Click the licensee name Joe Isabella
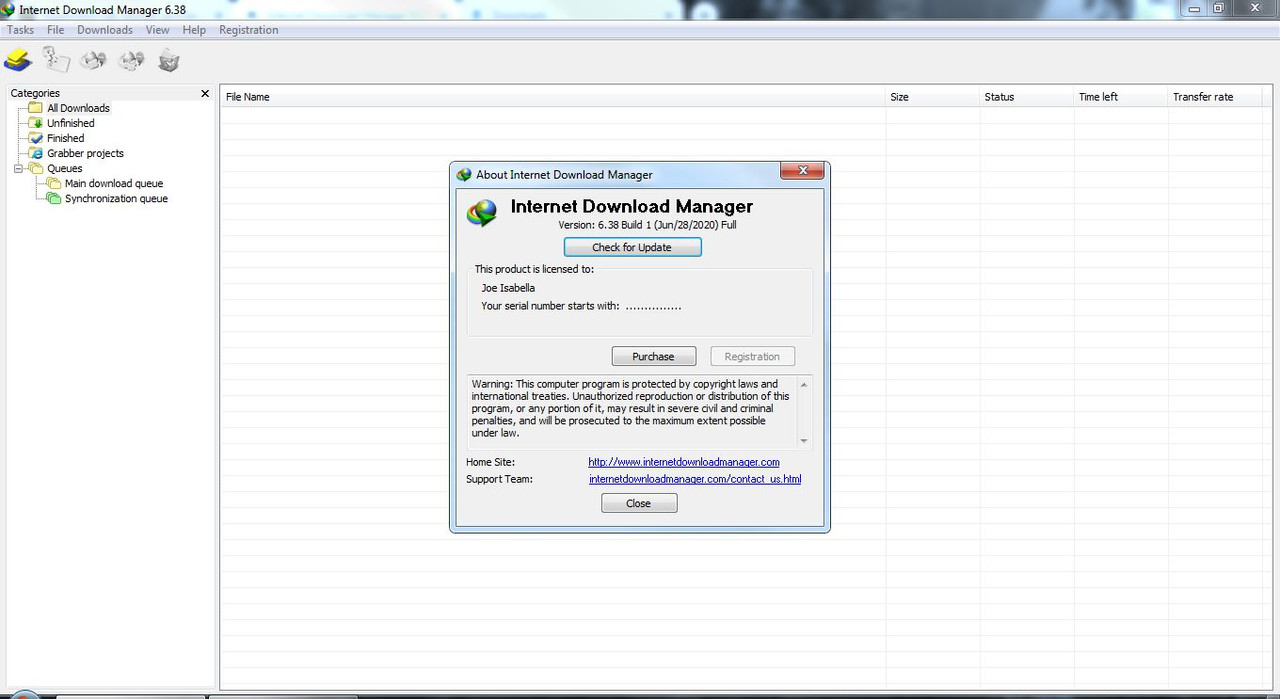Image resolution: width=1280 pixels, height=699 pixels. (508, 288)
